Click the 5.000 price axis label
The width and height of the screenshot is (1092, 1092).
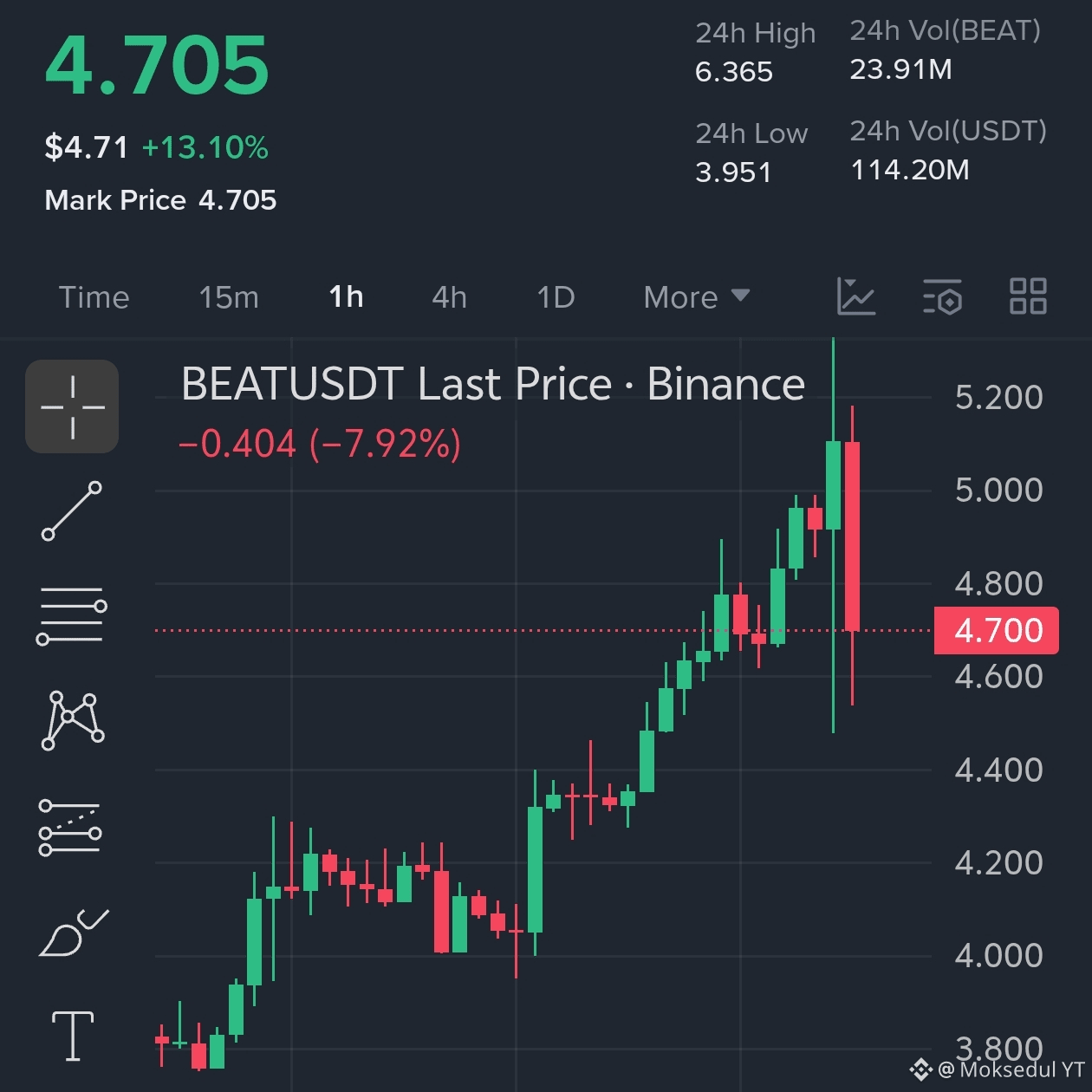[999, 490]
